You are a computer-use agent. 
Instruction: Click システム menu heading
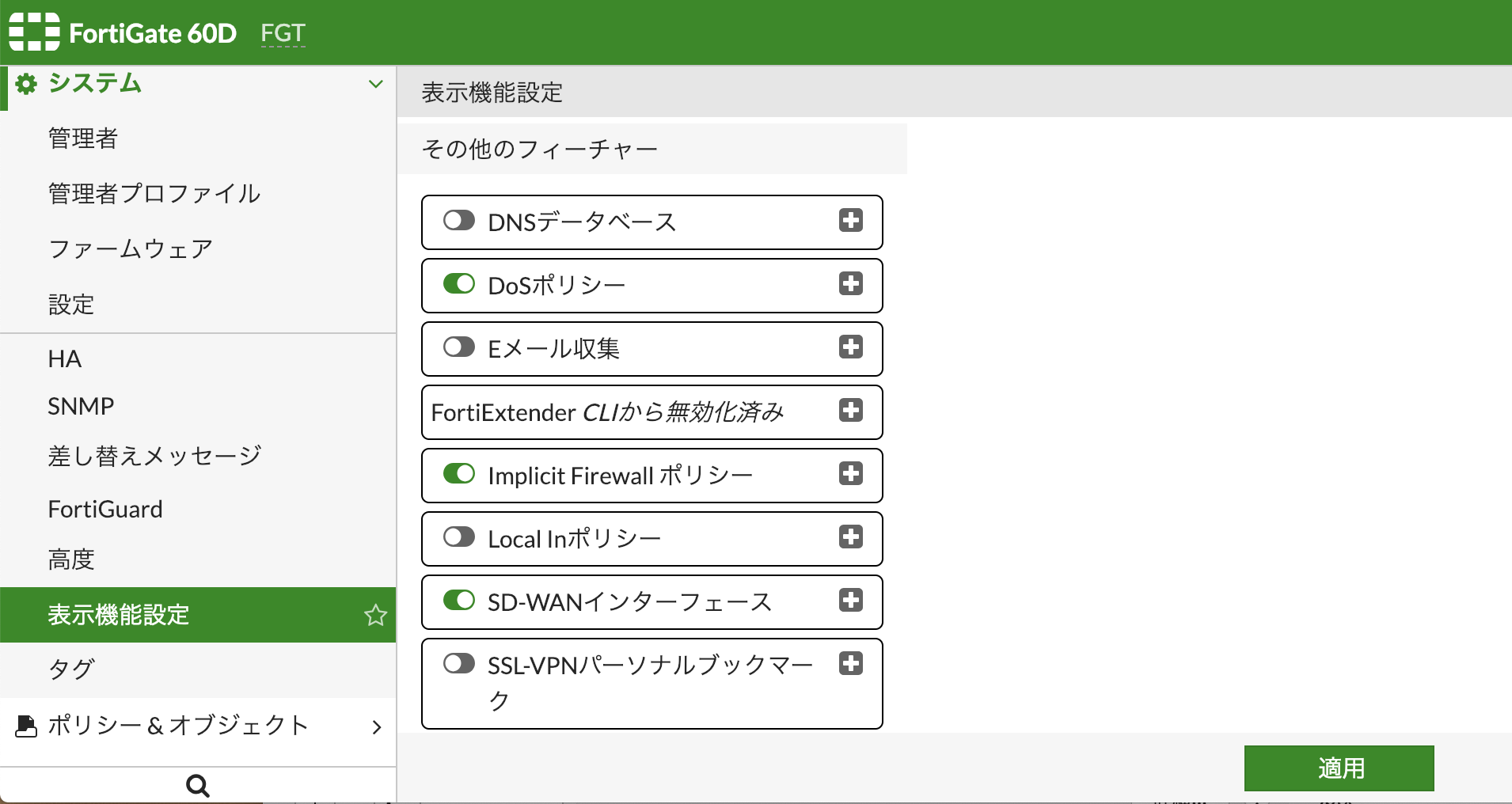point(95,83)
